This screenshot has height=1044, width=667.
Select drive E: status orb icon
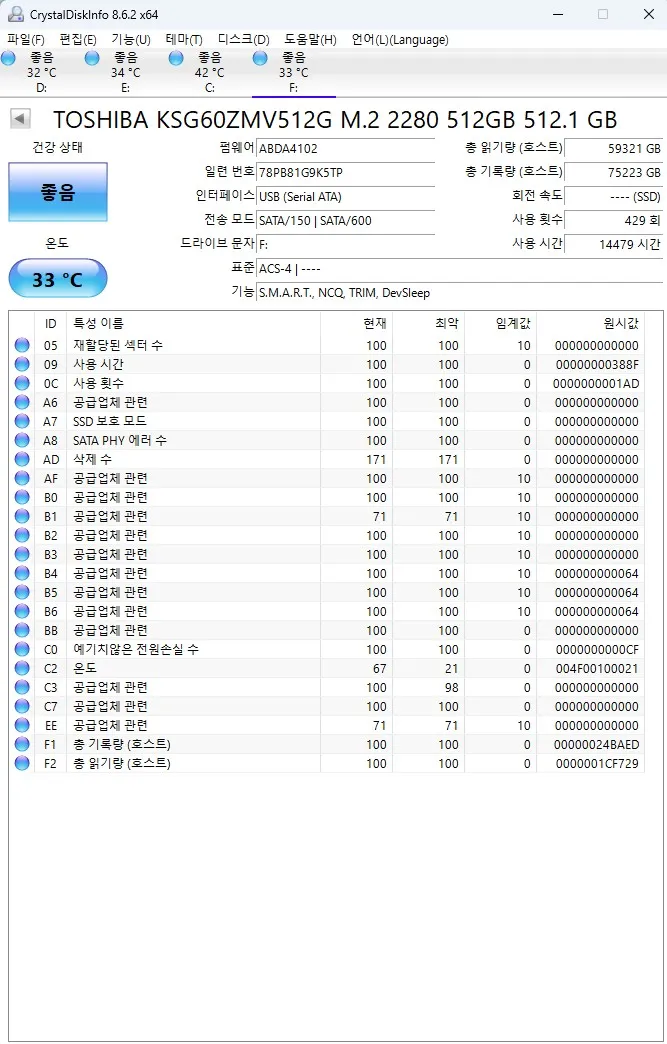pos(92,59)
